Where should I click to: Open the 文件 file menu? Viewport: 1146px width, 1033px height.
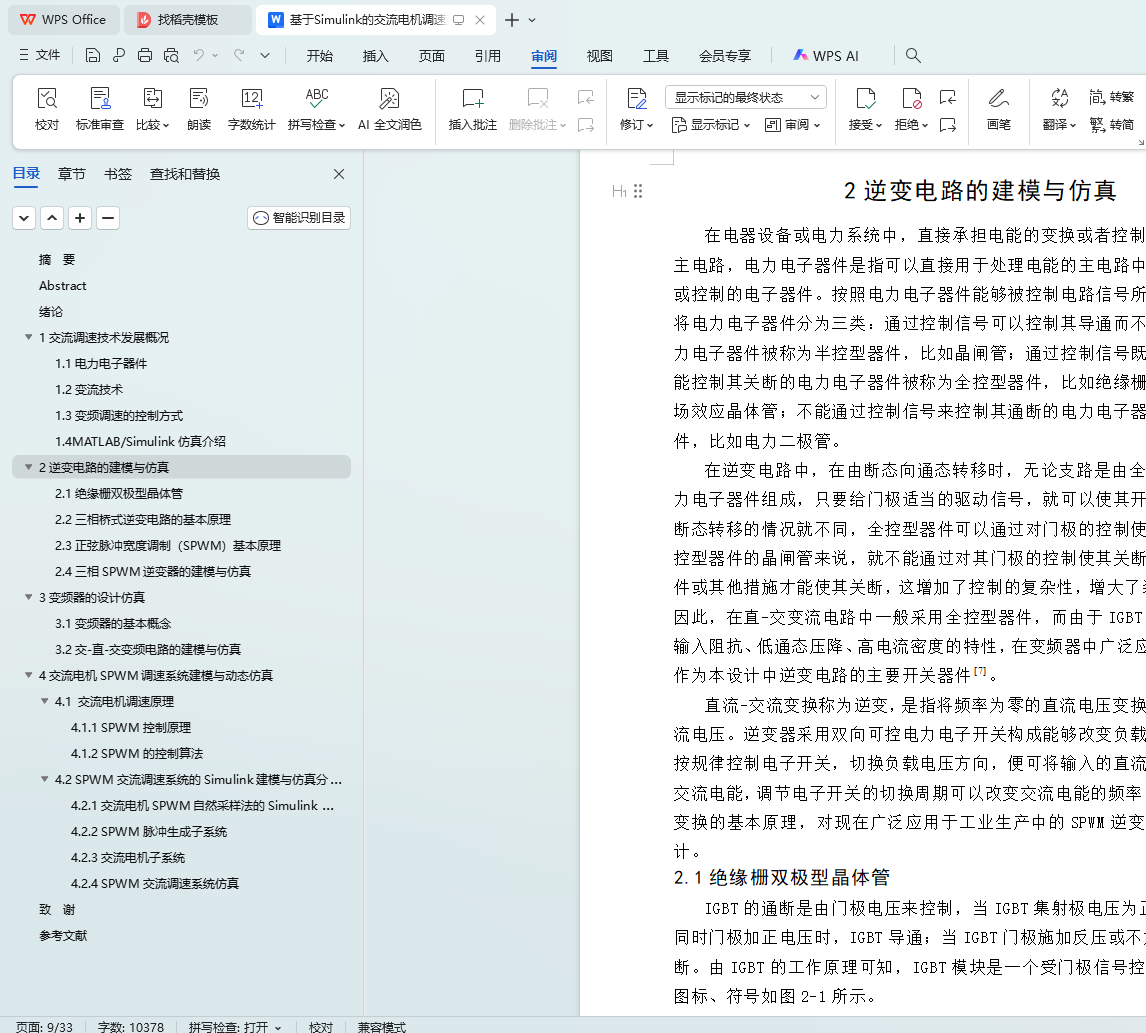(x=40, y=55)
